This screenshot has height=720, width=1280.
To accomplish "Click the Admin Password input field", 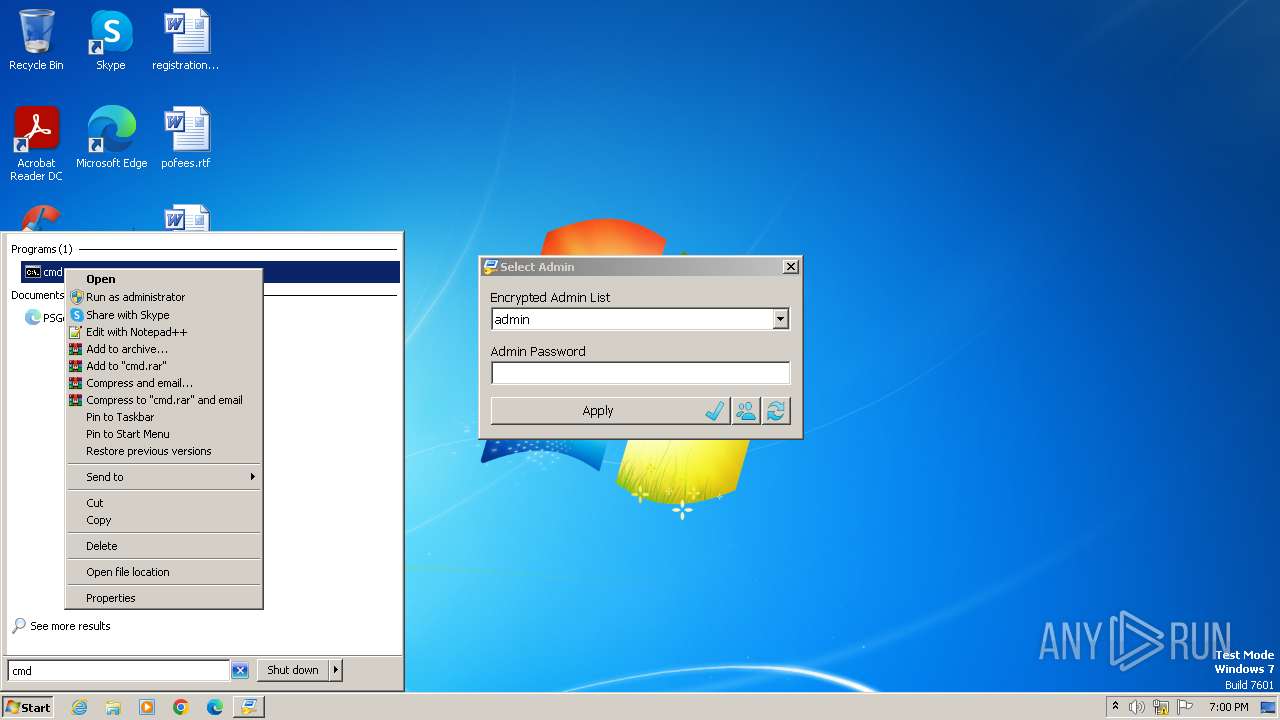I will tap(640, 373).
